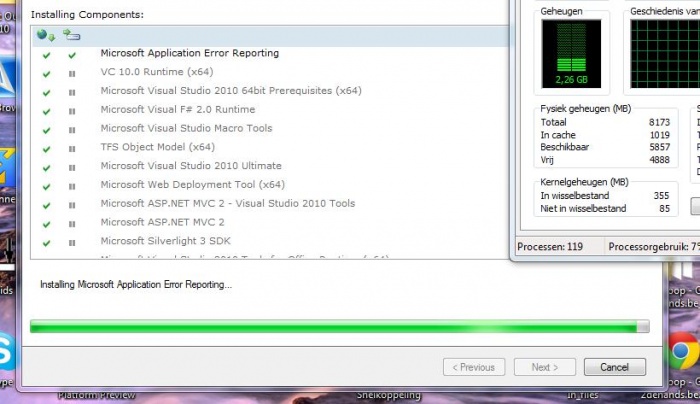Click the Installing Microsoft Application Error Reporting status text
Screen dimensions: 700x404
(x=136, y=284)
